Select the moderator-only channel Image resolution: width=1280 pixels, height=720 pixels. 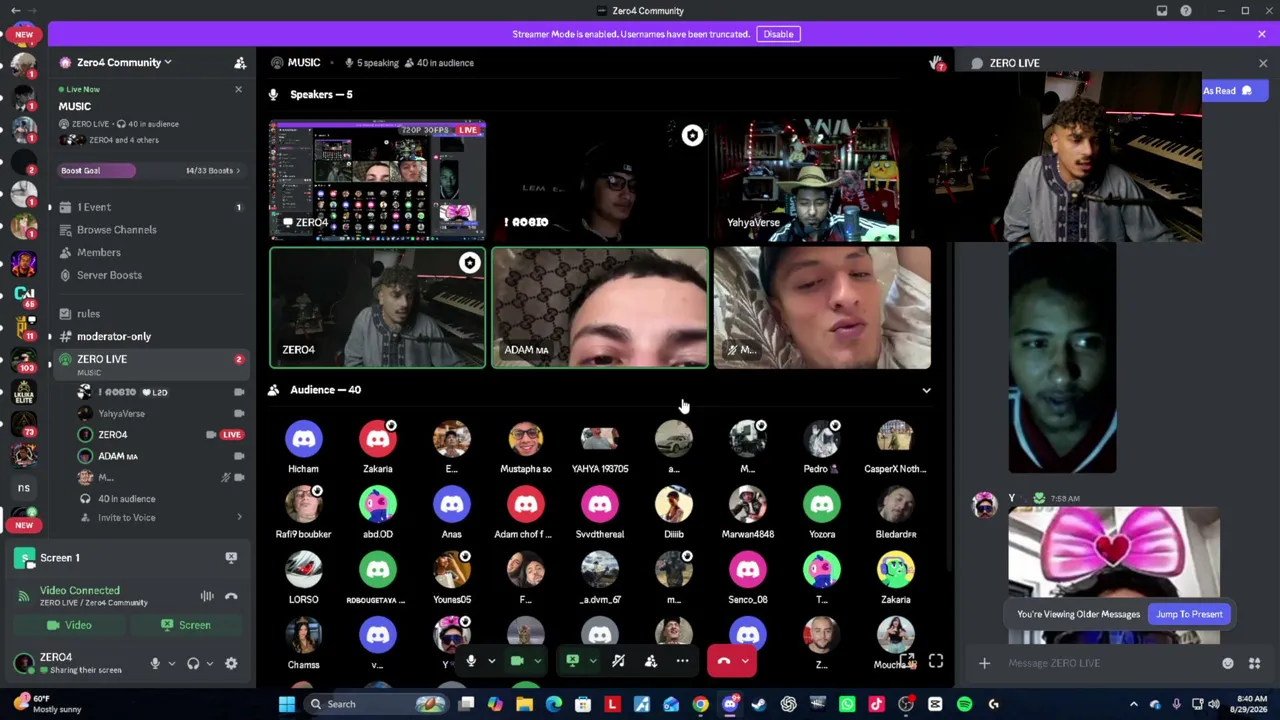pos(151,337)
